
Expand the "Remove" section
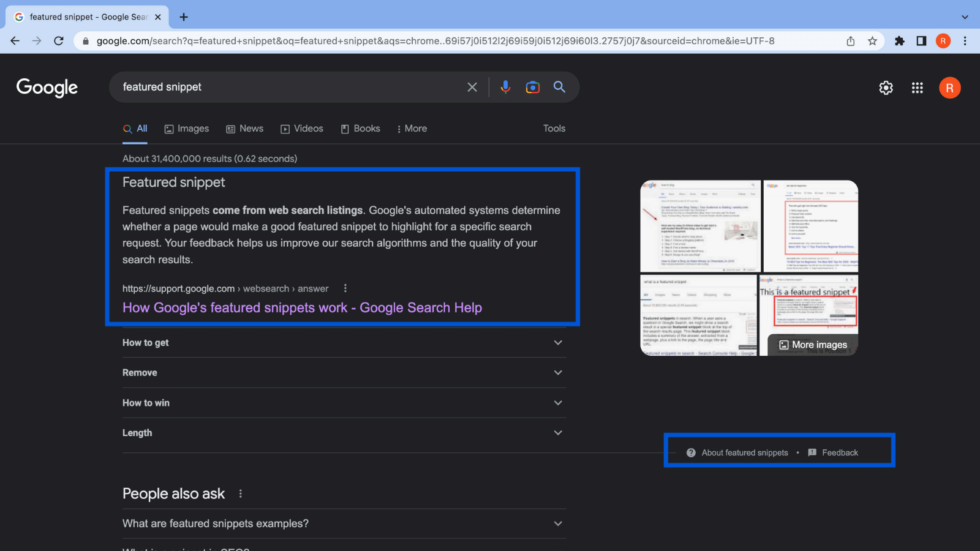tap(343, 373)
